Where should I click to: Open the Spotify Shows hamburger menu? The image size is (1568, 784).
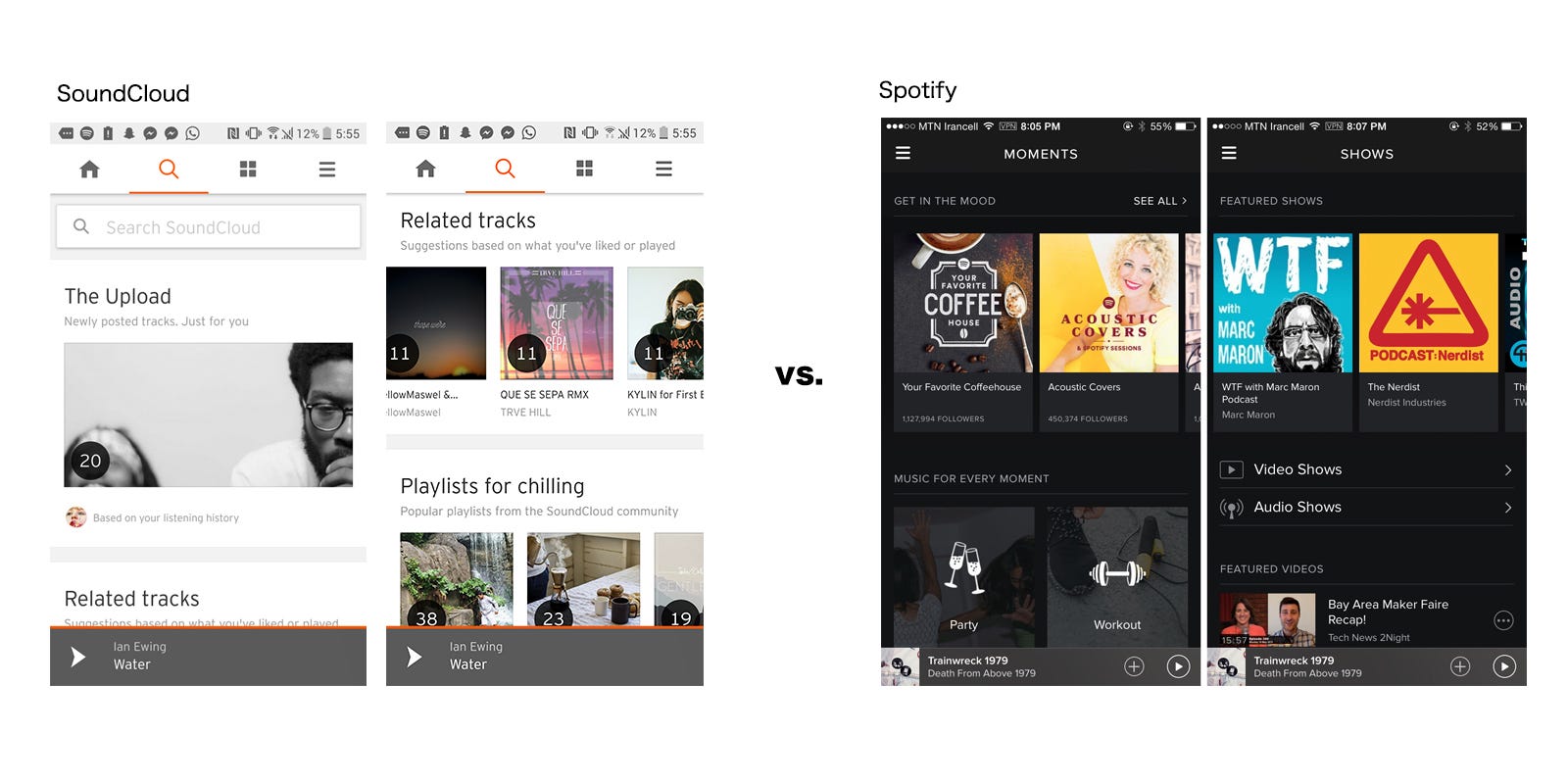tap(1229, 153)
